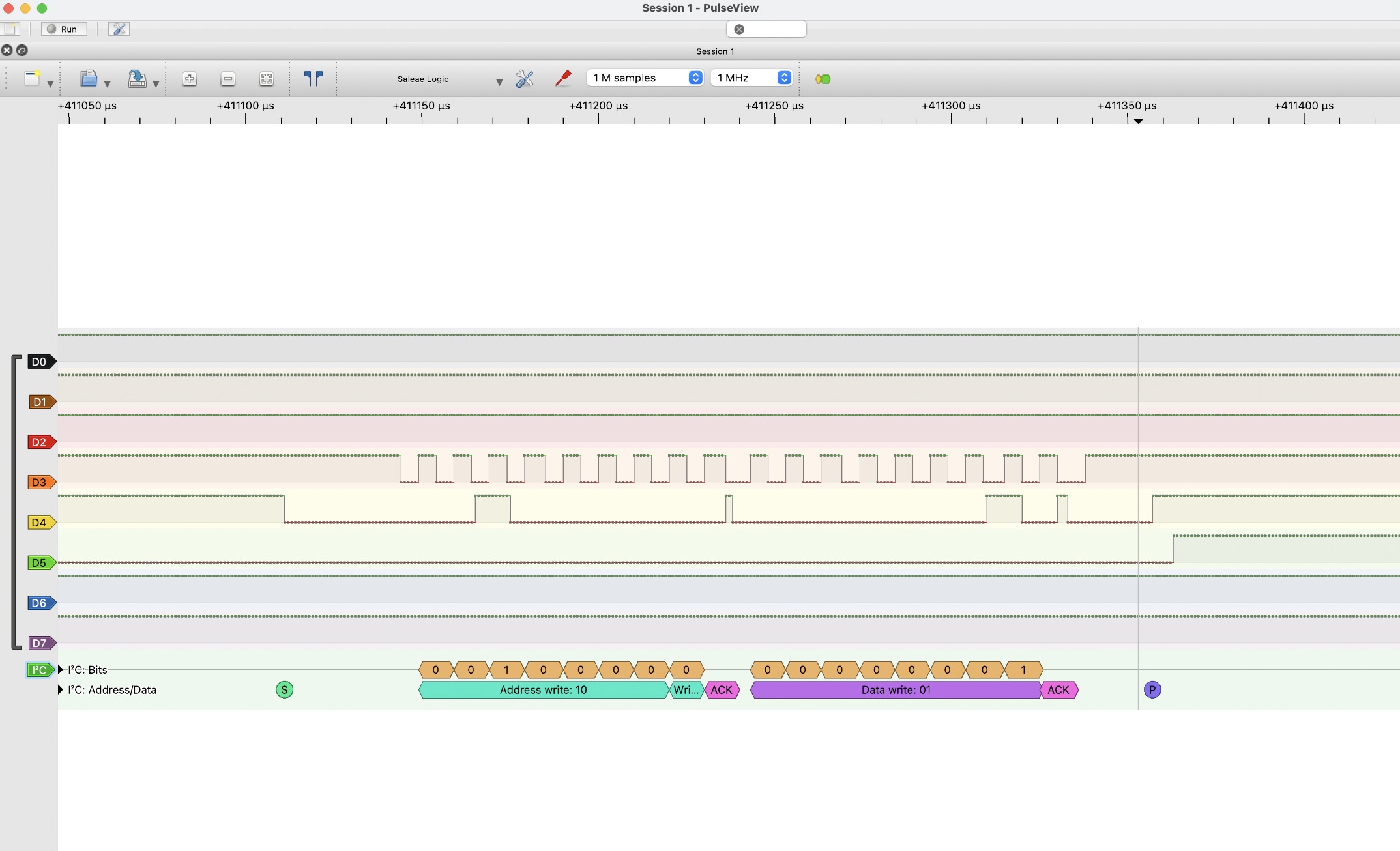Screen dimensions: 1400x851
Task: Click the +411350 µs ruler label
Action: [1127, 106]
